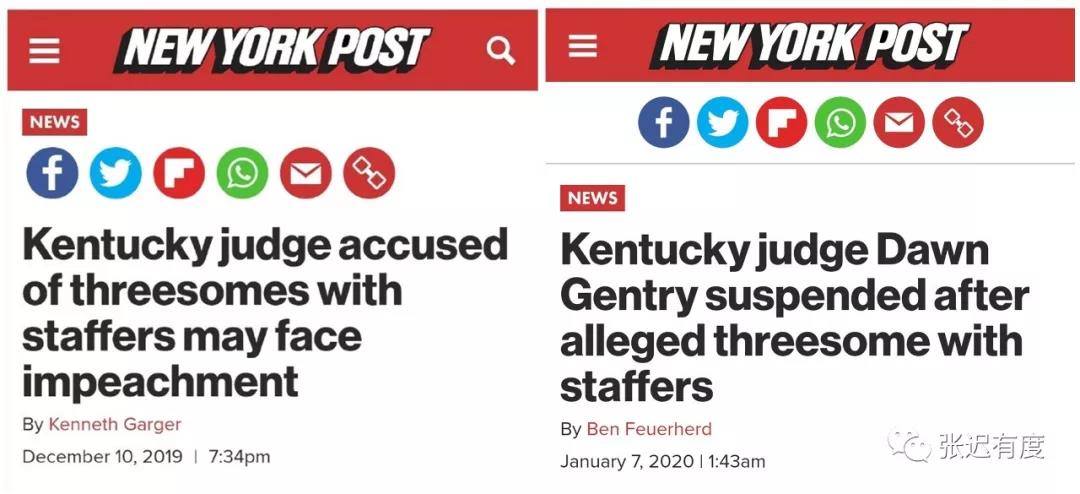Viewport: 1080px width, 494px height.
Task: Open author Kenneth Garger's page
Action: [x=115, y=424]
